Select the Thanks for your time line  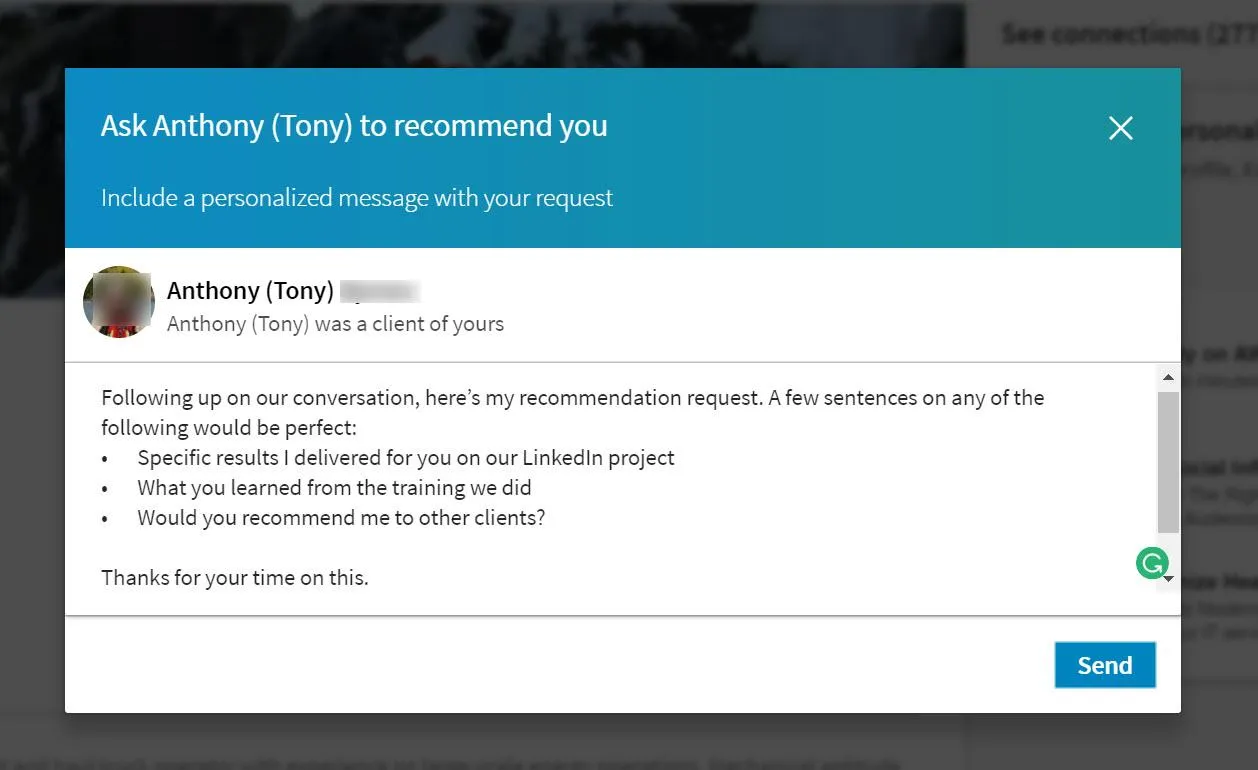pyautogui.click(x=235, y=577)
